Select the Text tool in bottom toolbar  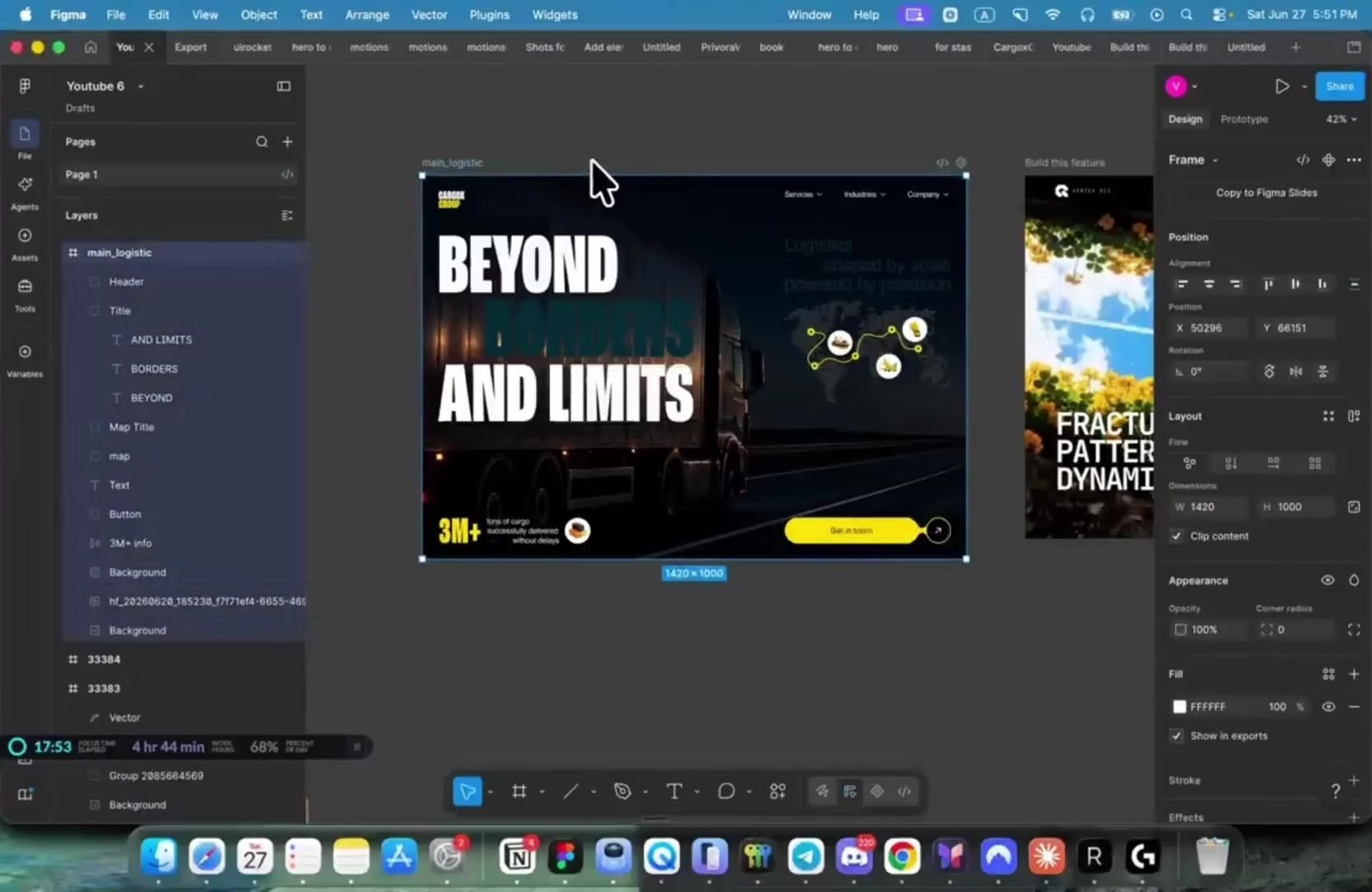(x=674, y=791)
